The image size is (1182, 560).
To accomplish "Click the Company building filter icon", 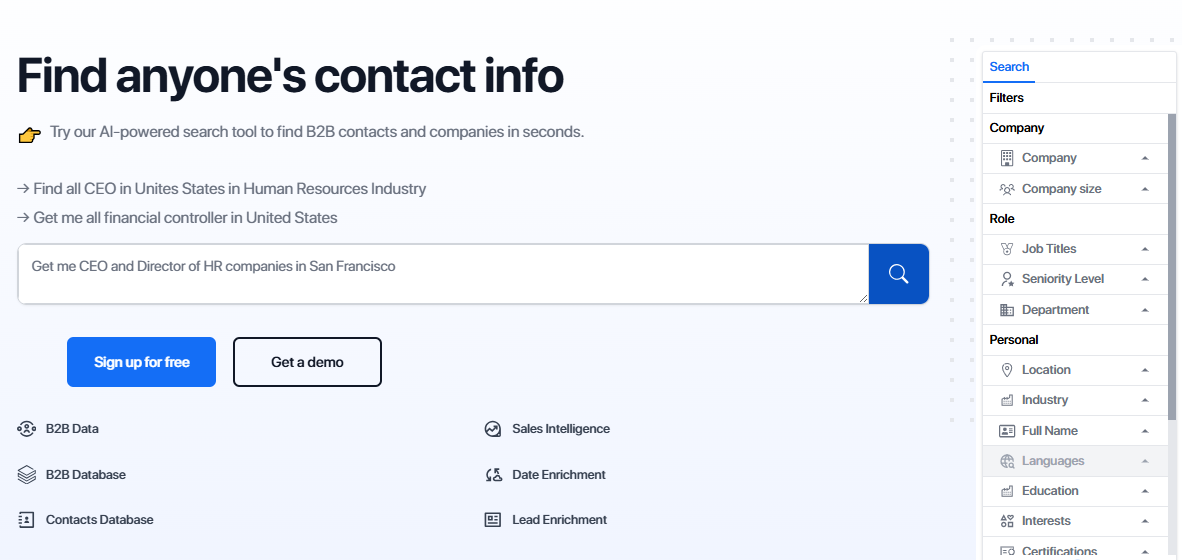I will (1007, 158).
